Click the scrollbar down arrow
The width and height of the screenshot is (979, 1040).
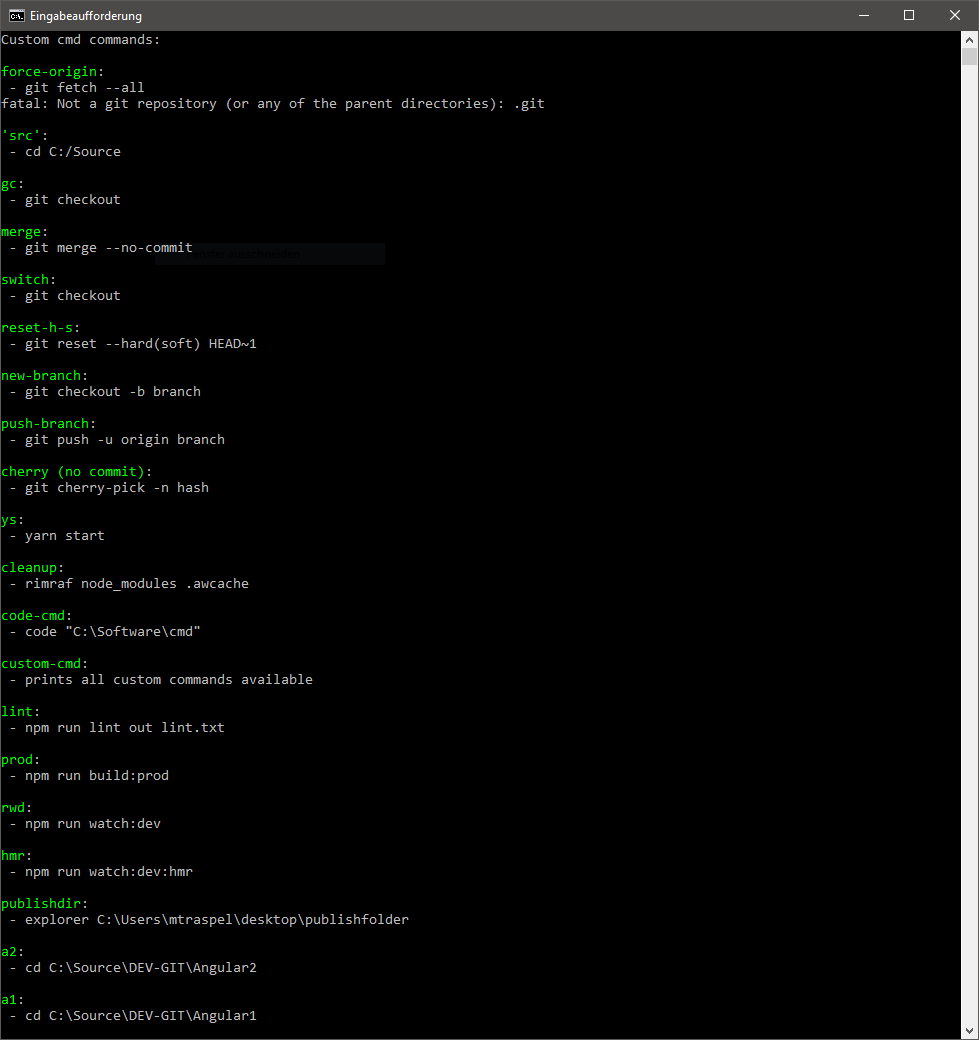tap(969, 1030)
